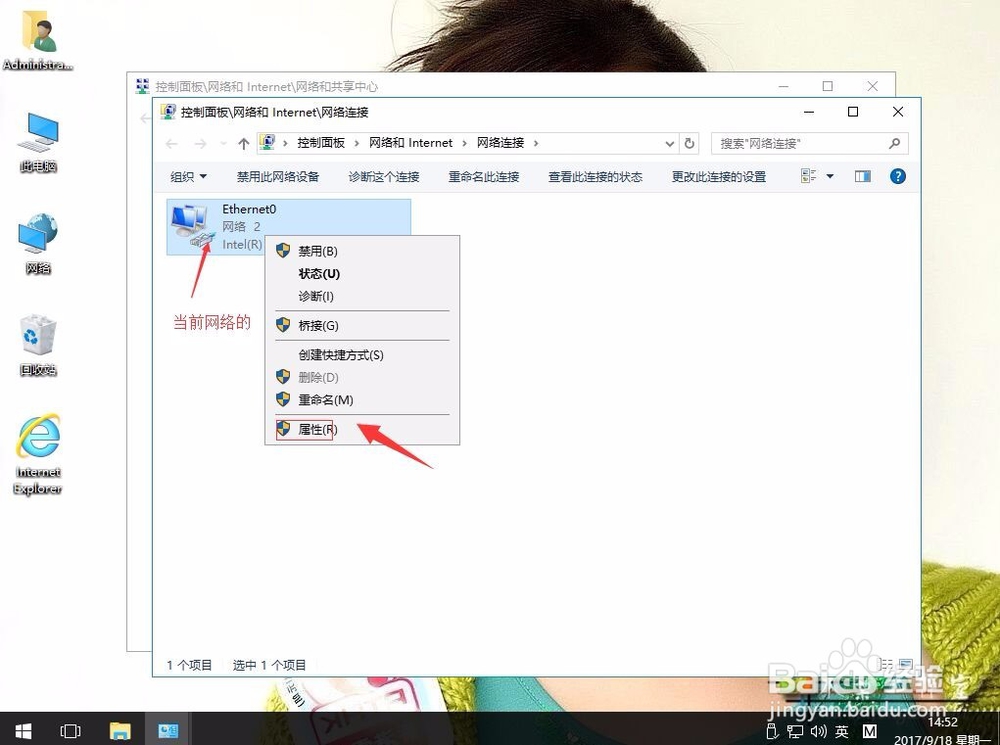Click the M input method tray icon
Image resolution: width=1000 pixels, height=745 pixels.
coord(869,732)
